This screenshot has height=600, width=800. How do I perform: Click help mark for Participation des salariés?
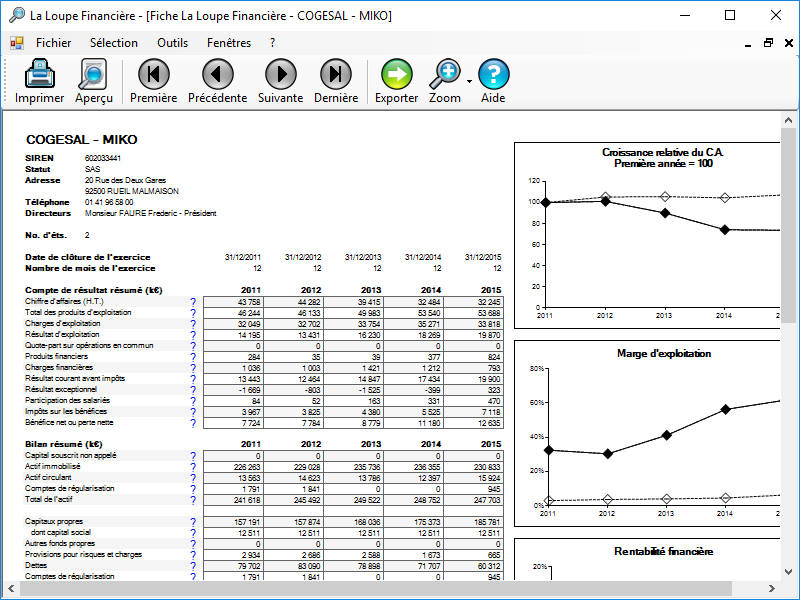193,401
